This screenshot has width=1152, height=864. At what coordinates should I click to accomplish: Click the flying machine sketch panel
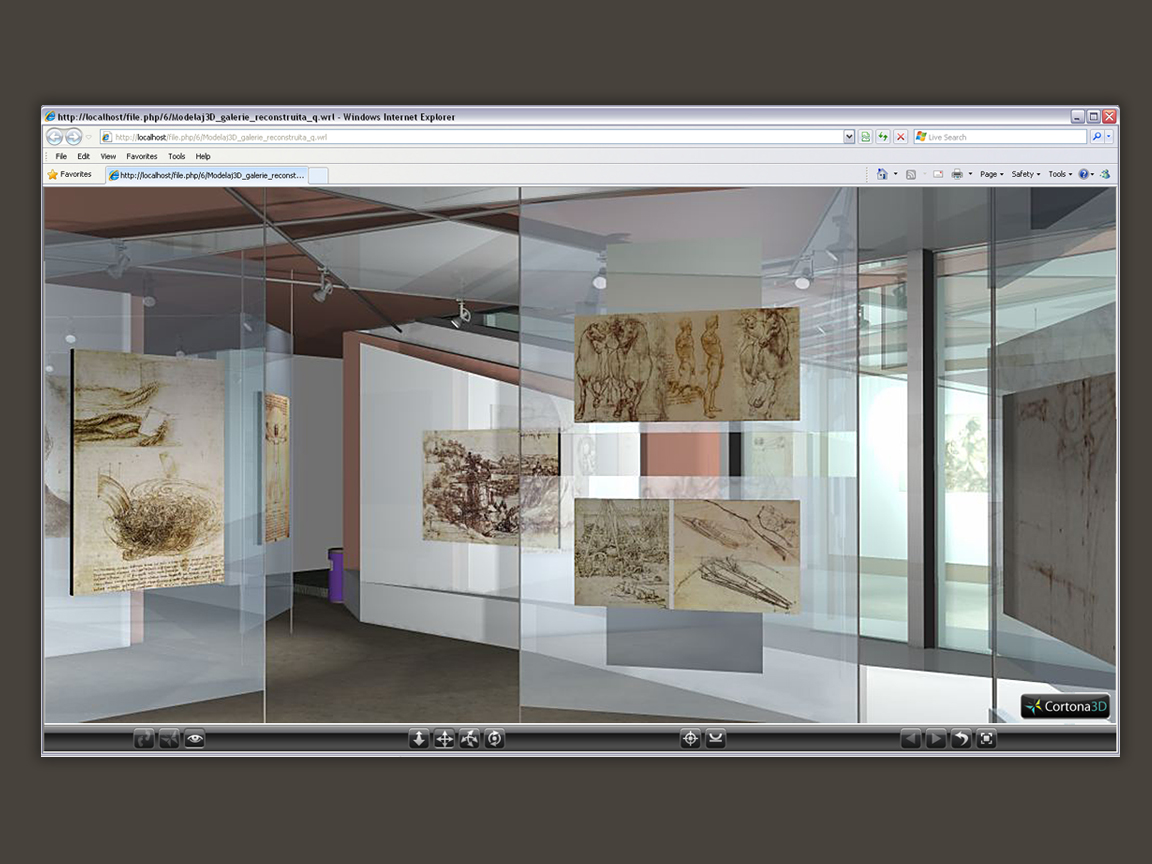737,555
